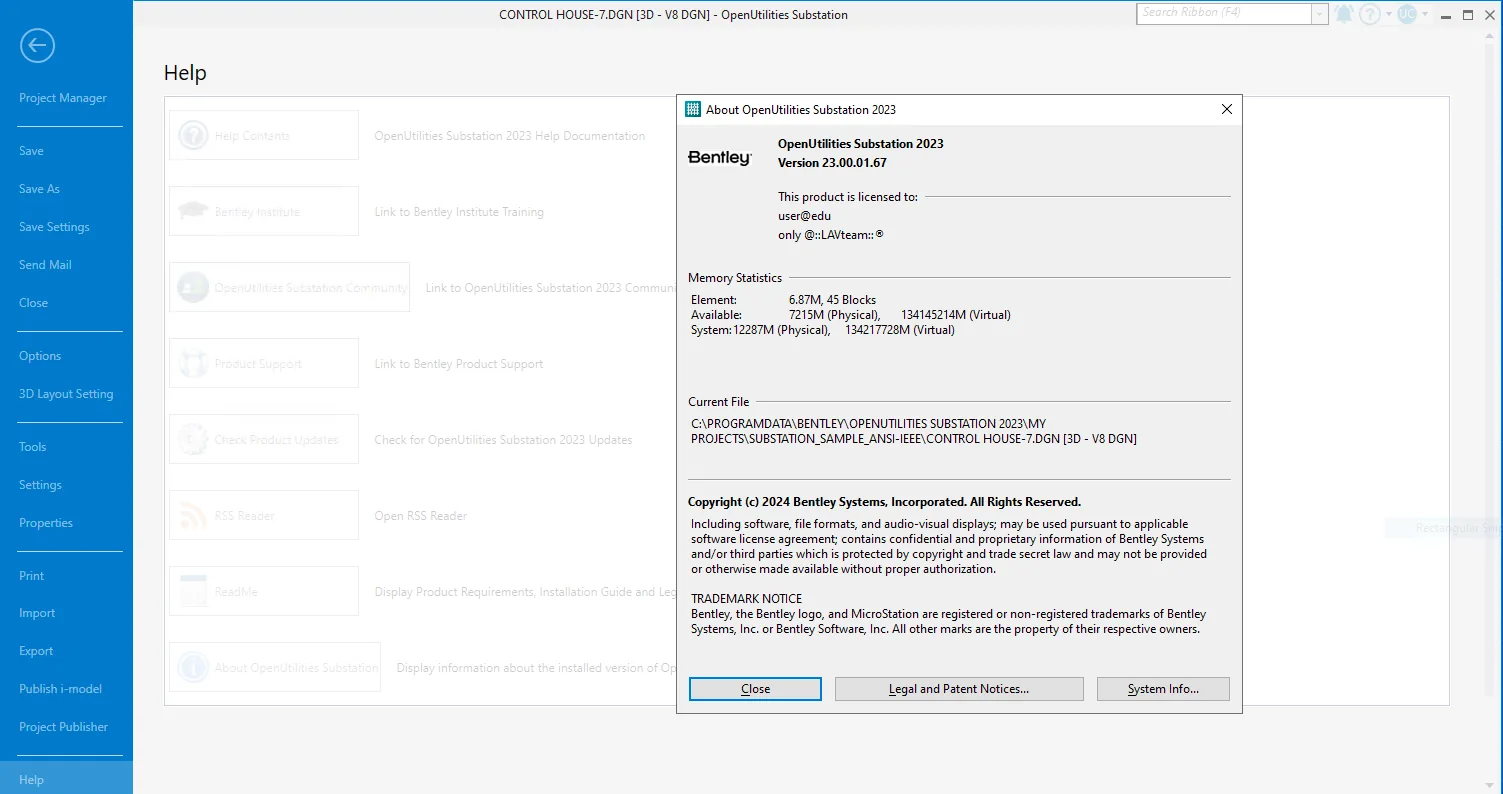Click 'Check for OpenUtilities Substation 2023 Updates' text
Image resolution: width=1503 pixels, height=794 pixels.
tap(503, 440)
